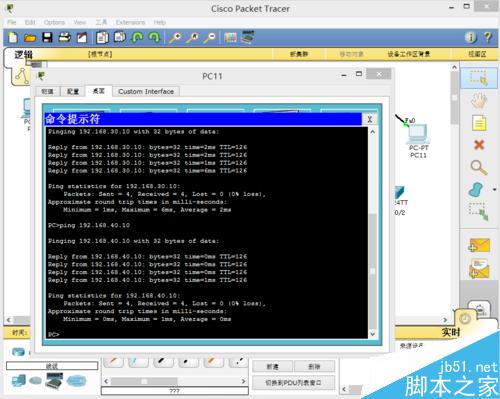Add a Complex PDU with the open envelope

point(479,269)
